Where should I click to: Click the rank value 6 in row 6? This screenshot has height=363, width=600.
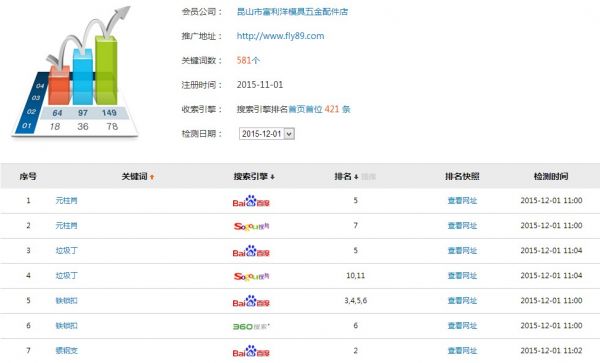pyautogui.click(x=355, y=326)
